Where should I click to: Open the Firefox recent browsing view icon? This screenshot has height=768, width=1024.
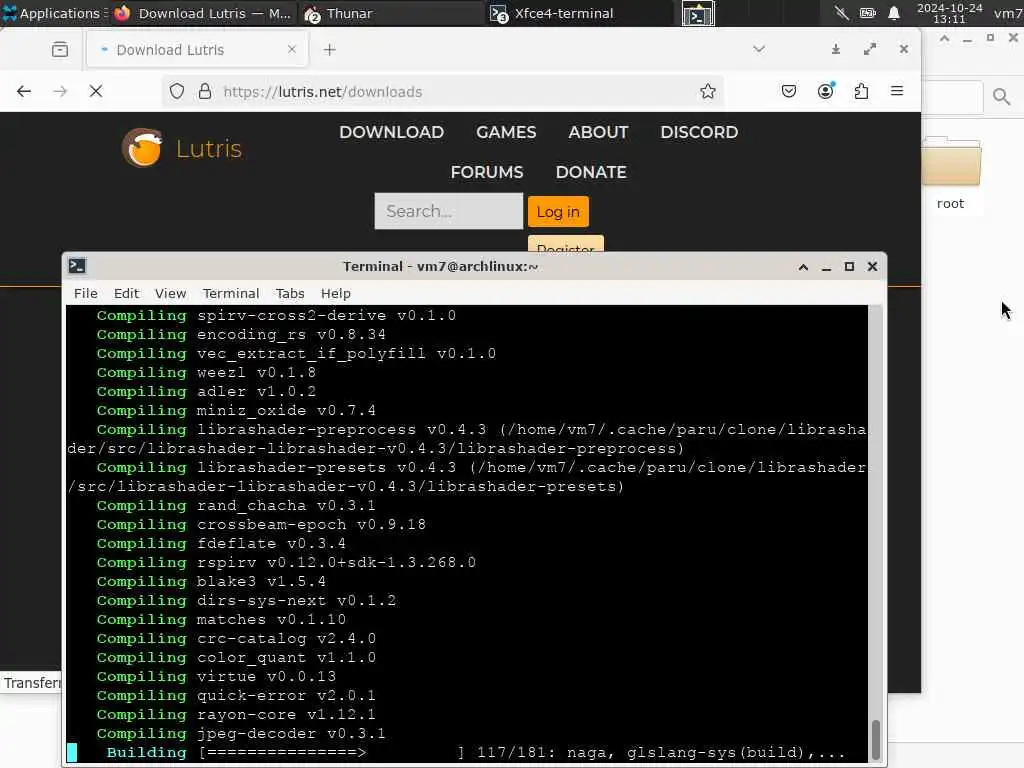click(x=59, y=50)
